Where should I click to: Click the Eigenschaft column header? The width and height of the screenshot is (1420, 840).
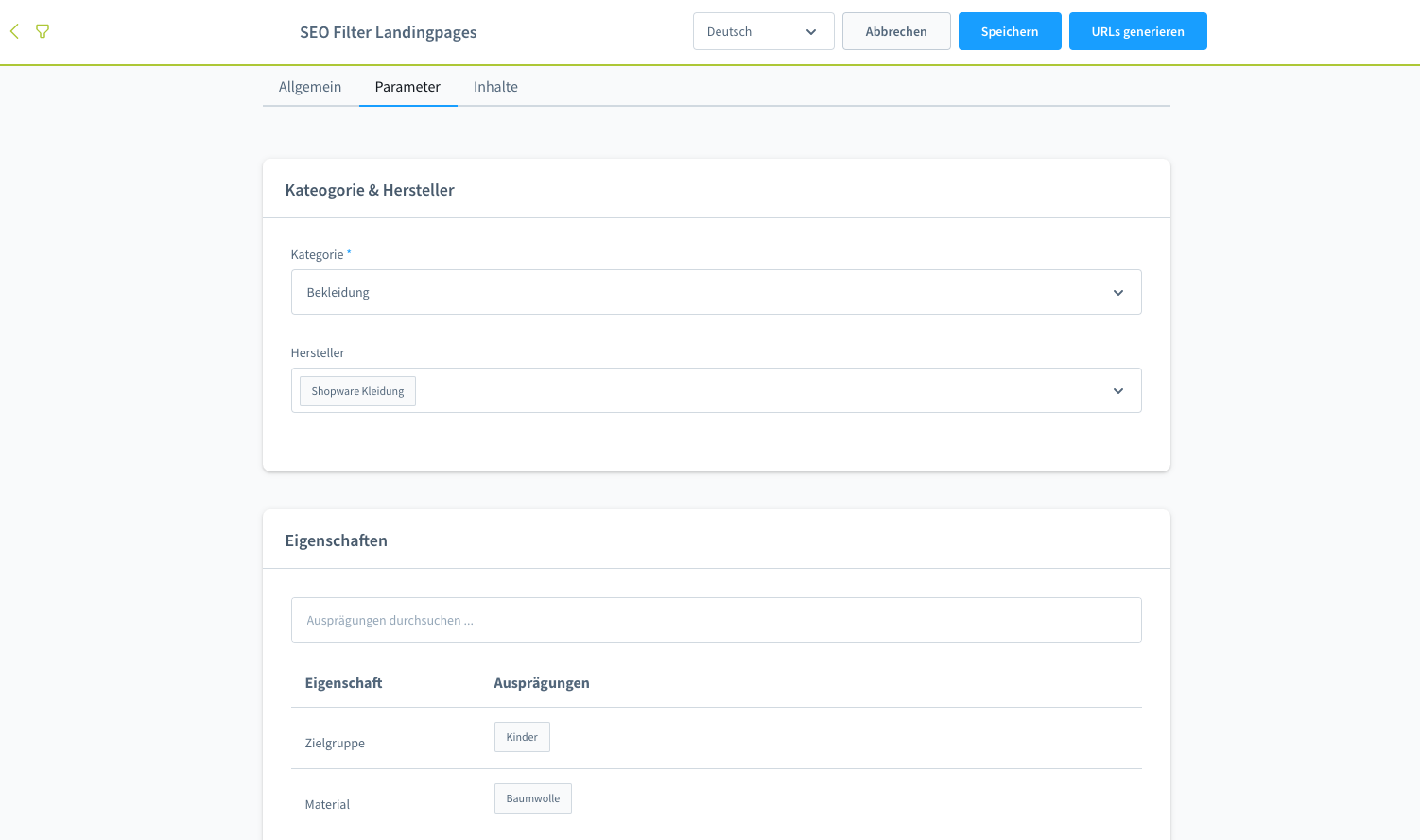click(x=343, y=682)
